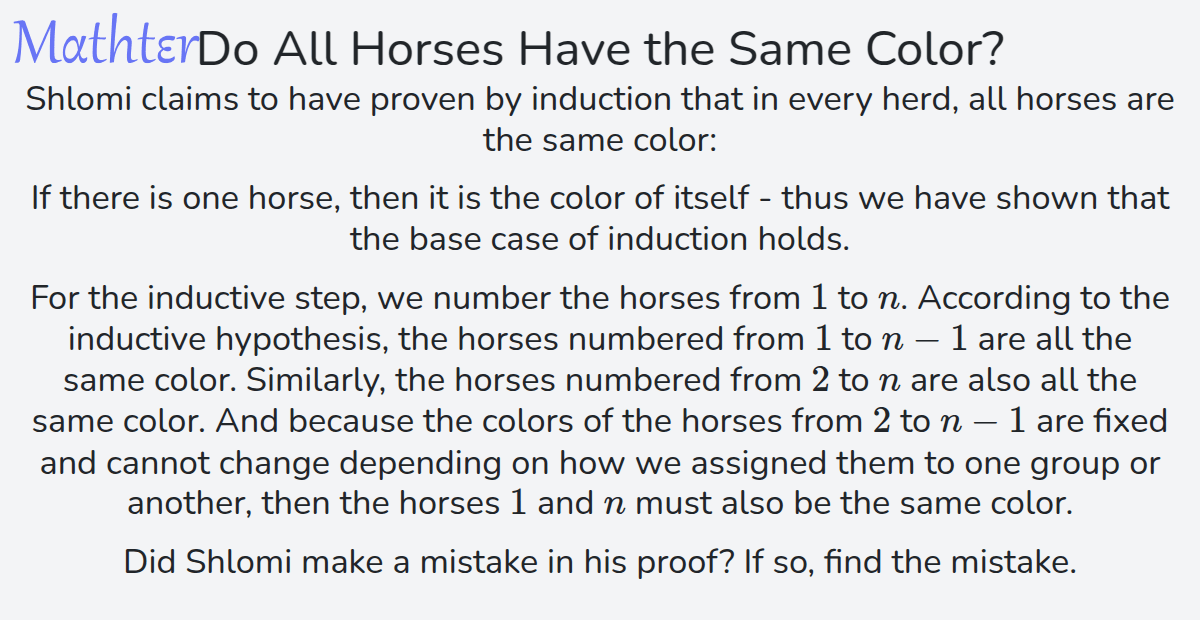The height and width of the screenshot is (620, 1200).
Task: Click the "Do All Horses Have the Same Color?" heading
Action: 601,48
